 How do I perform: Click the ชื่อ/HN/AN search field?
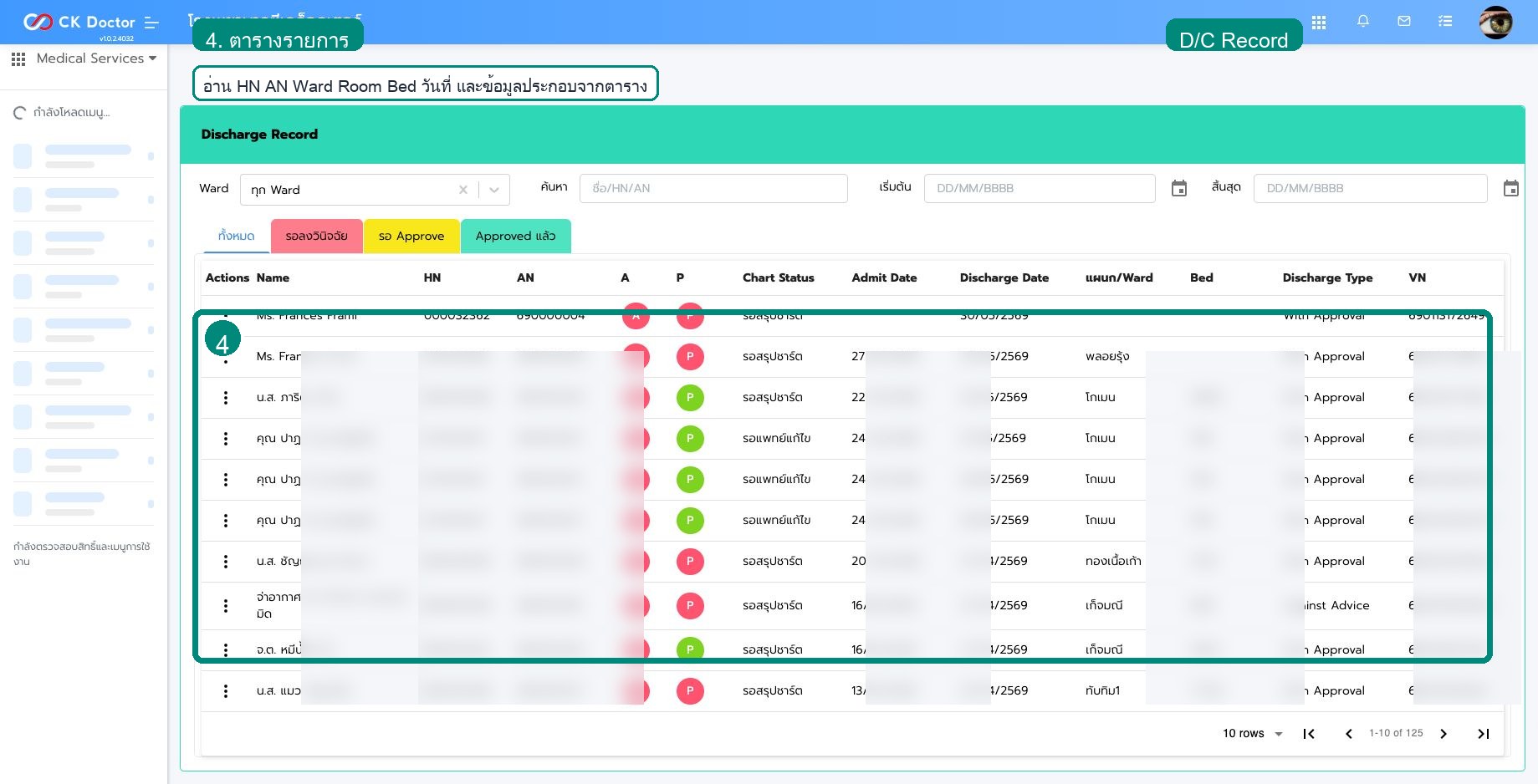click(713, 188)
